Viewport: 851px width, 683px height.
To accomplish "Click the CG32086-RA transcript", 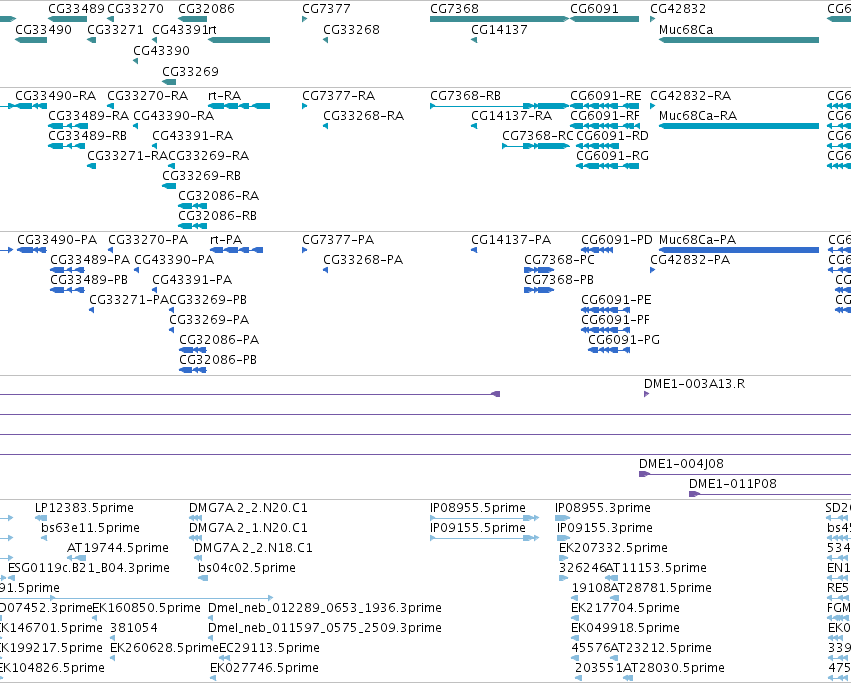I will click(192, 206).
